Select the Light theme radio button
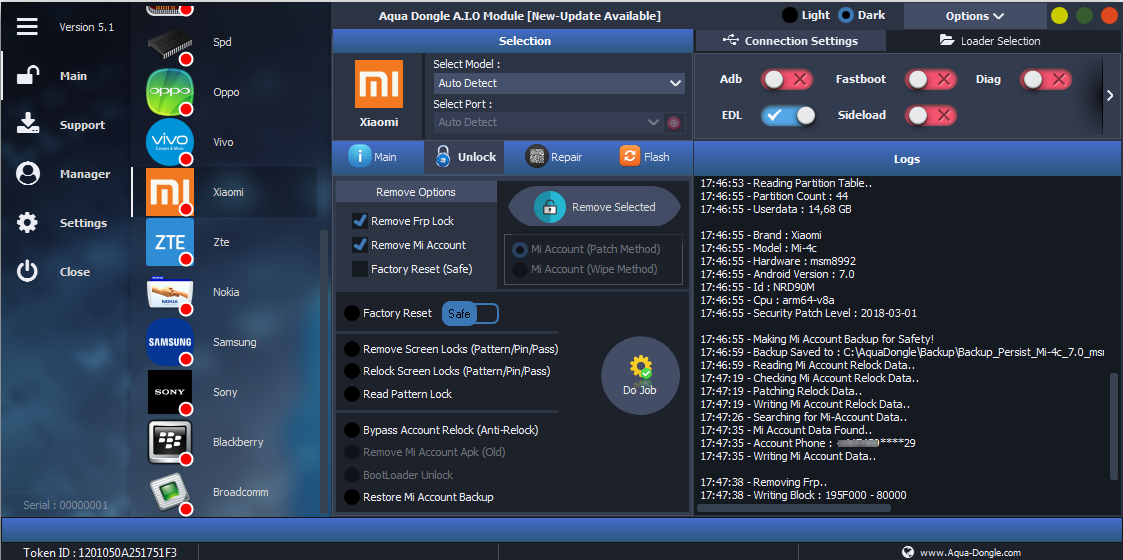This screenshot has height=560, width=1123. pyautogui.click(x=790, y=15)
